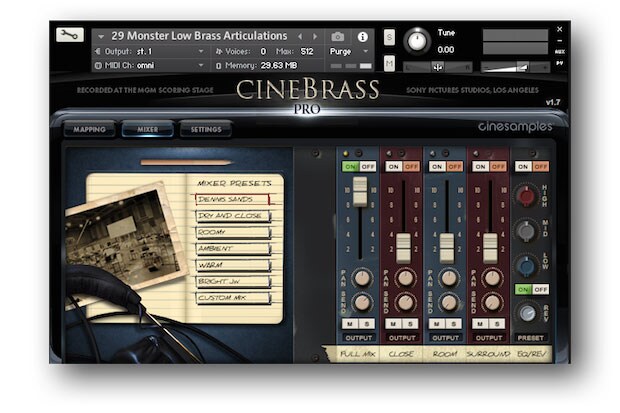Turn Room channel ON

[437, 167]
